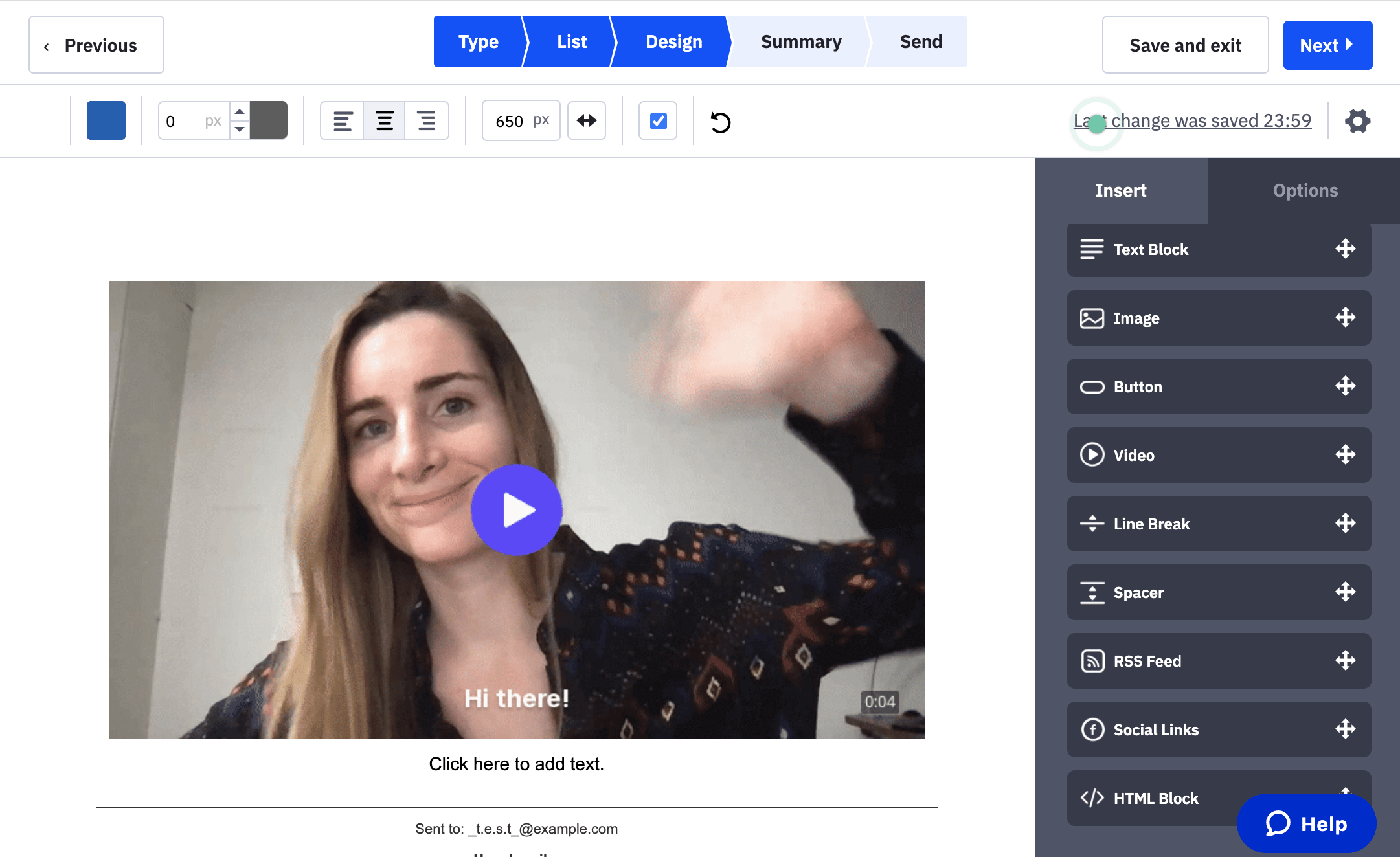
Task: Click the dark gray border color swatch
Action: click(x=269, y=120)
